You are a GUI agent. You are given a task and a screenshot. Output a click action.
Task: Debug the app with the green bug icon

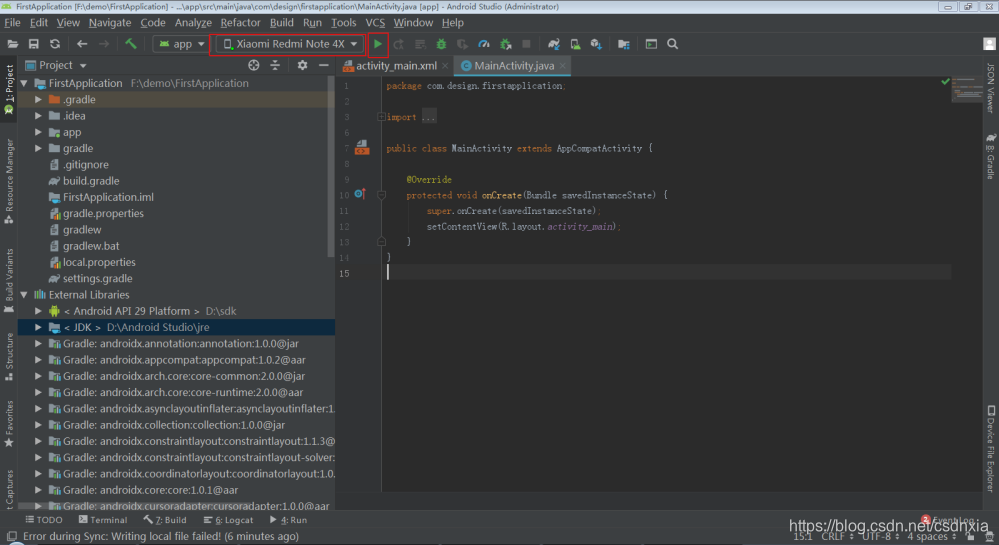click(441, 44)
